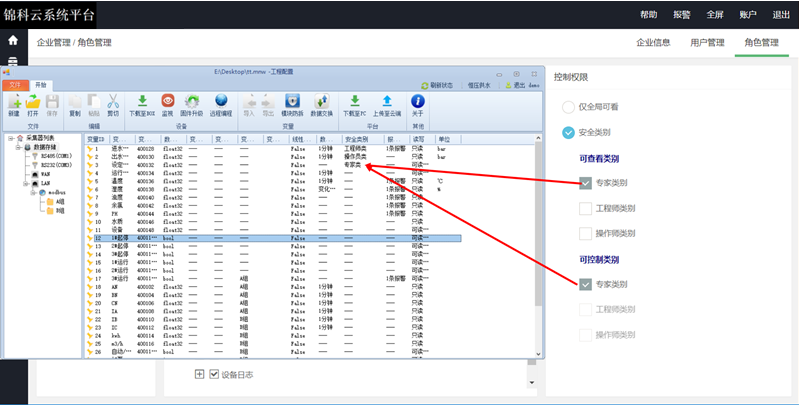This screenshot has height=405, width=799.
Task: Click 帮助 in the top bar
Action: click(649, 15)
